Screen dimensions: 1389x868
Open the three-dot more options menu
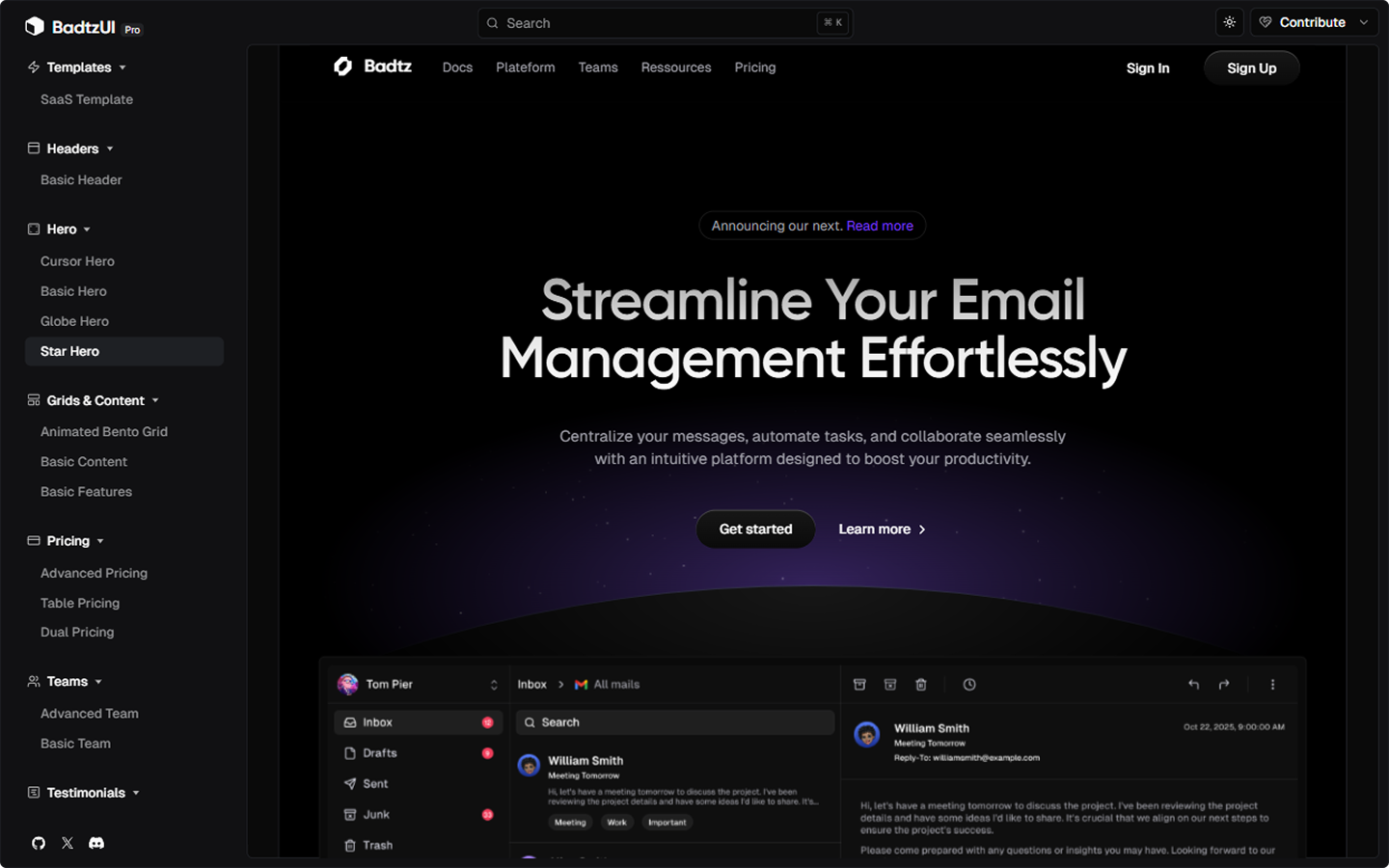tap(1272, 685)
